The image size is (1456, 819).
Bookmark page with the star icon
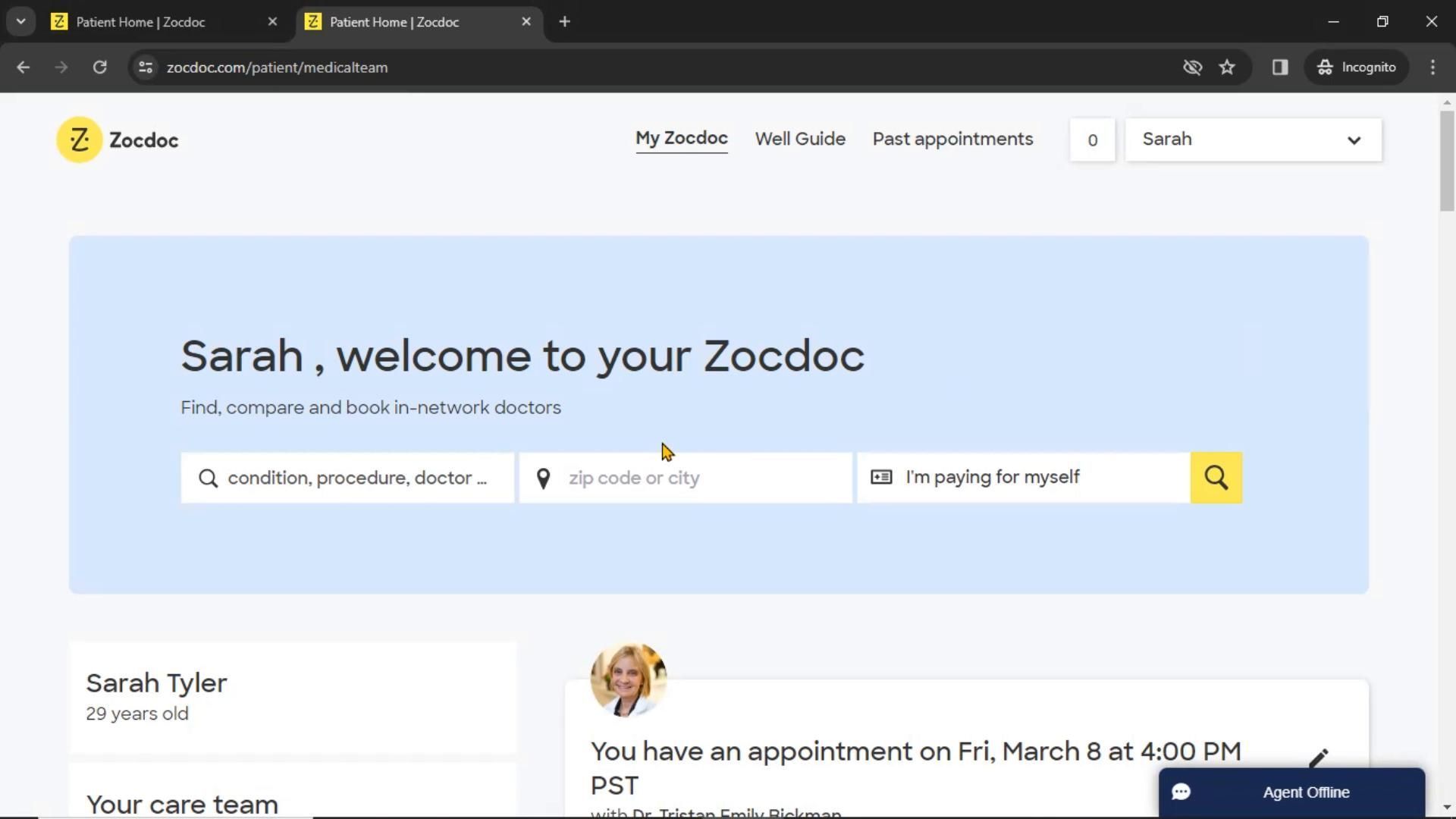point(1227,67)
